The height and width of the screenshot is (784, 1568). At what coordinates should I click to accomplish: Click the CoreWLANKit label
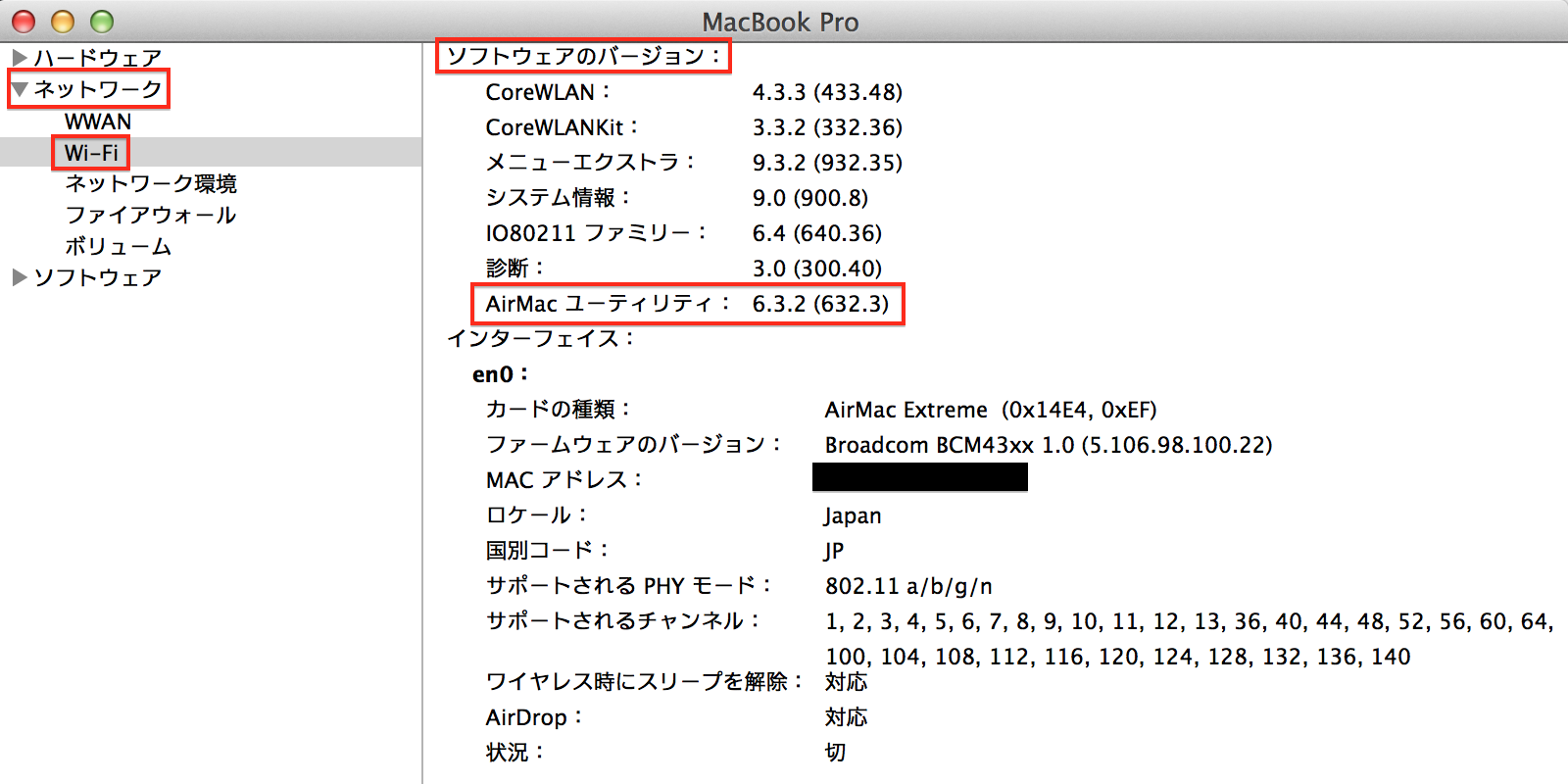click(563, 127)
